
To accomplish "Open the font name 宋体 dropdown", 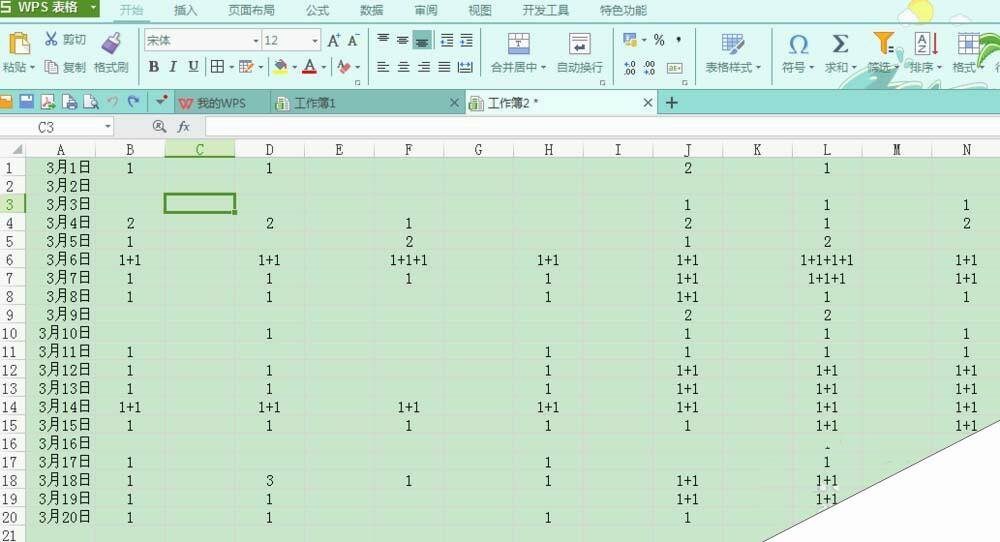I will pos(256,41).
